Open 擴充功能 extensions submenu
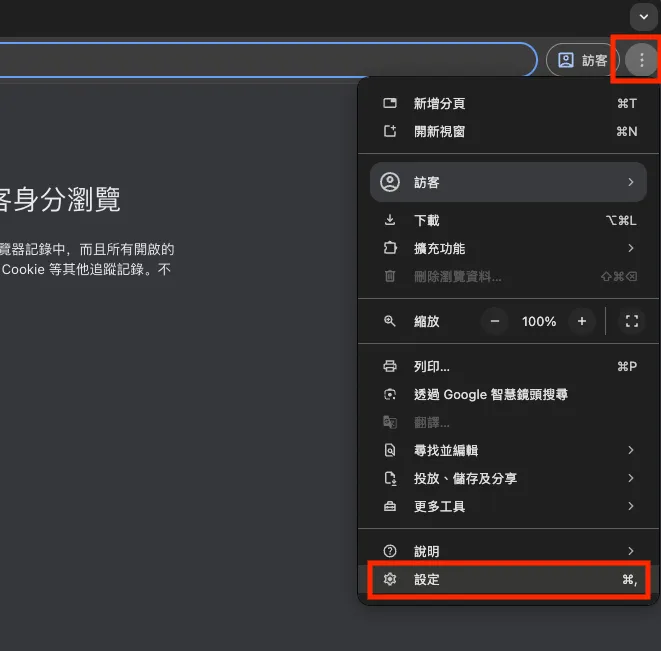Viewport: 661px width, 651px height. [508, 248]
